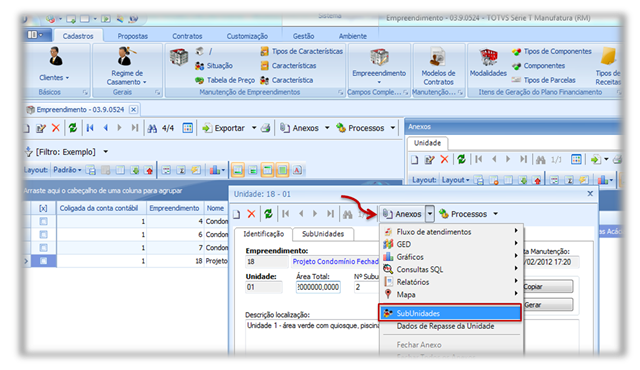Open Modalidades ribbon icon

coord(488,58)
